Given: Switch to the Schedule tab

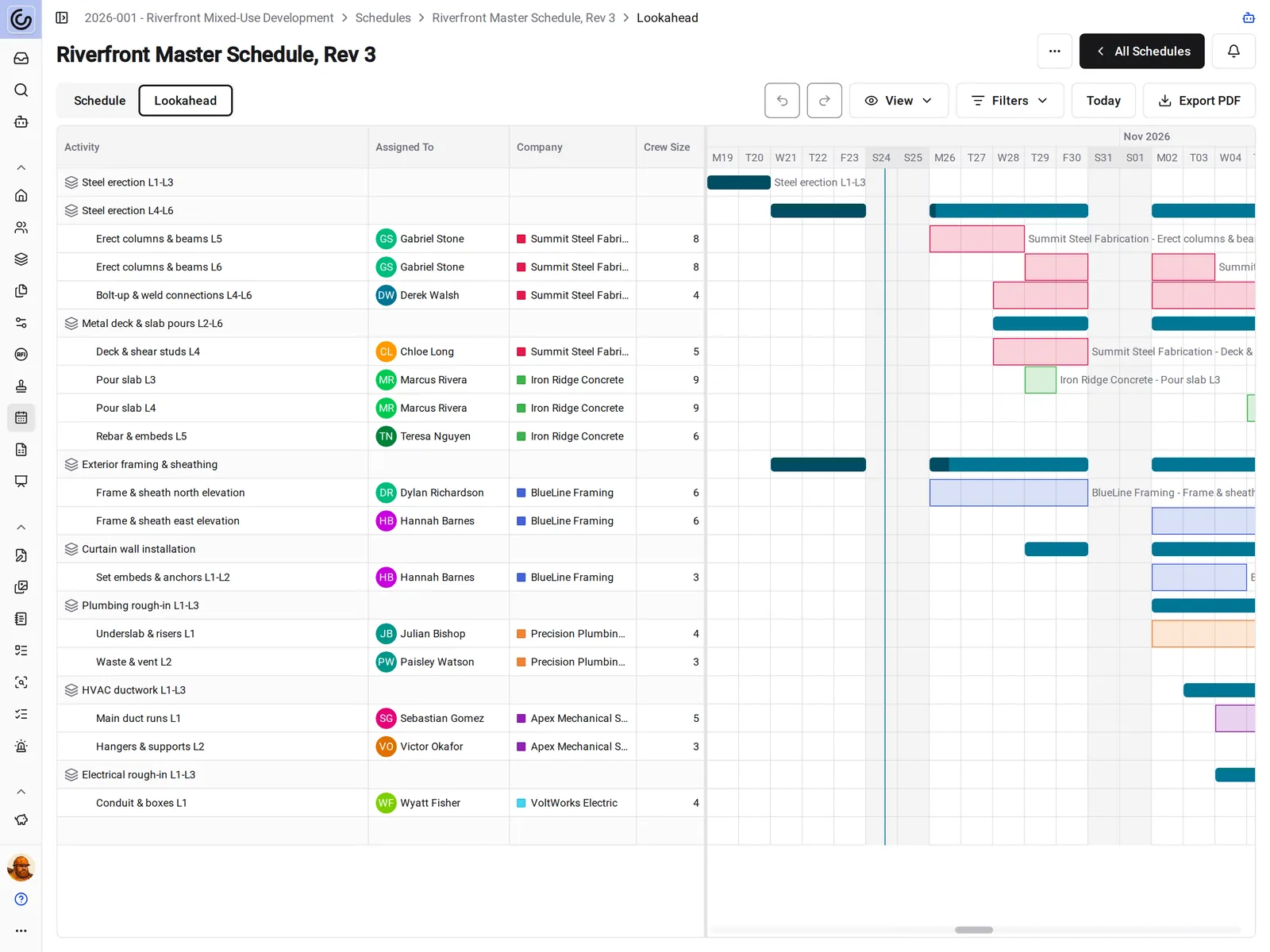Looking at the screenshot, I should coord(99,101).
